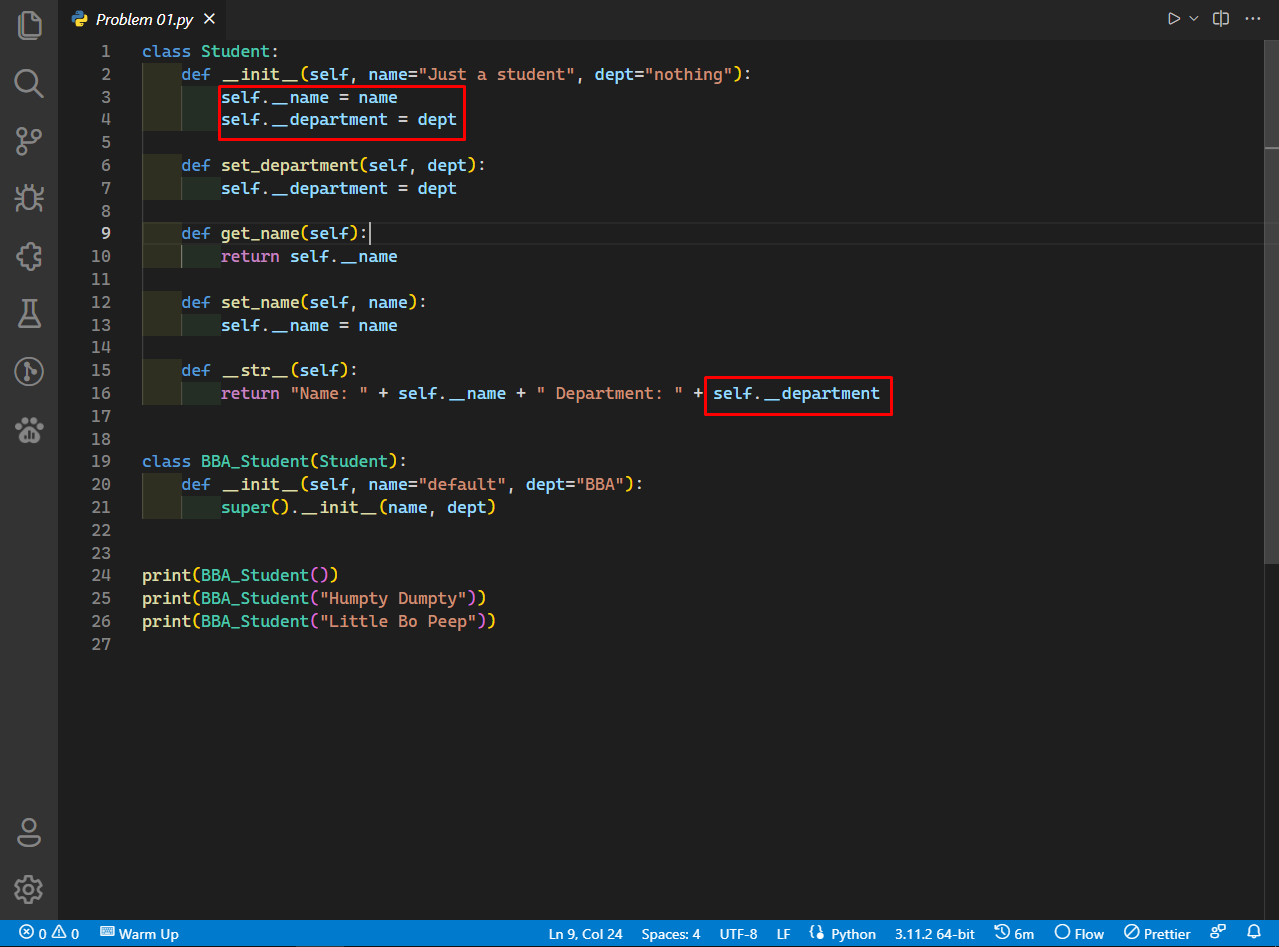This screenshot has width=1279, height=947.
Task: Open the Source Control panel
Action: 29,141
